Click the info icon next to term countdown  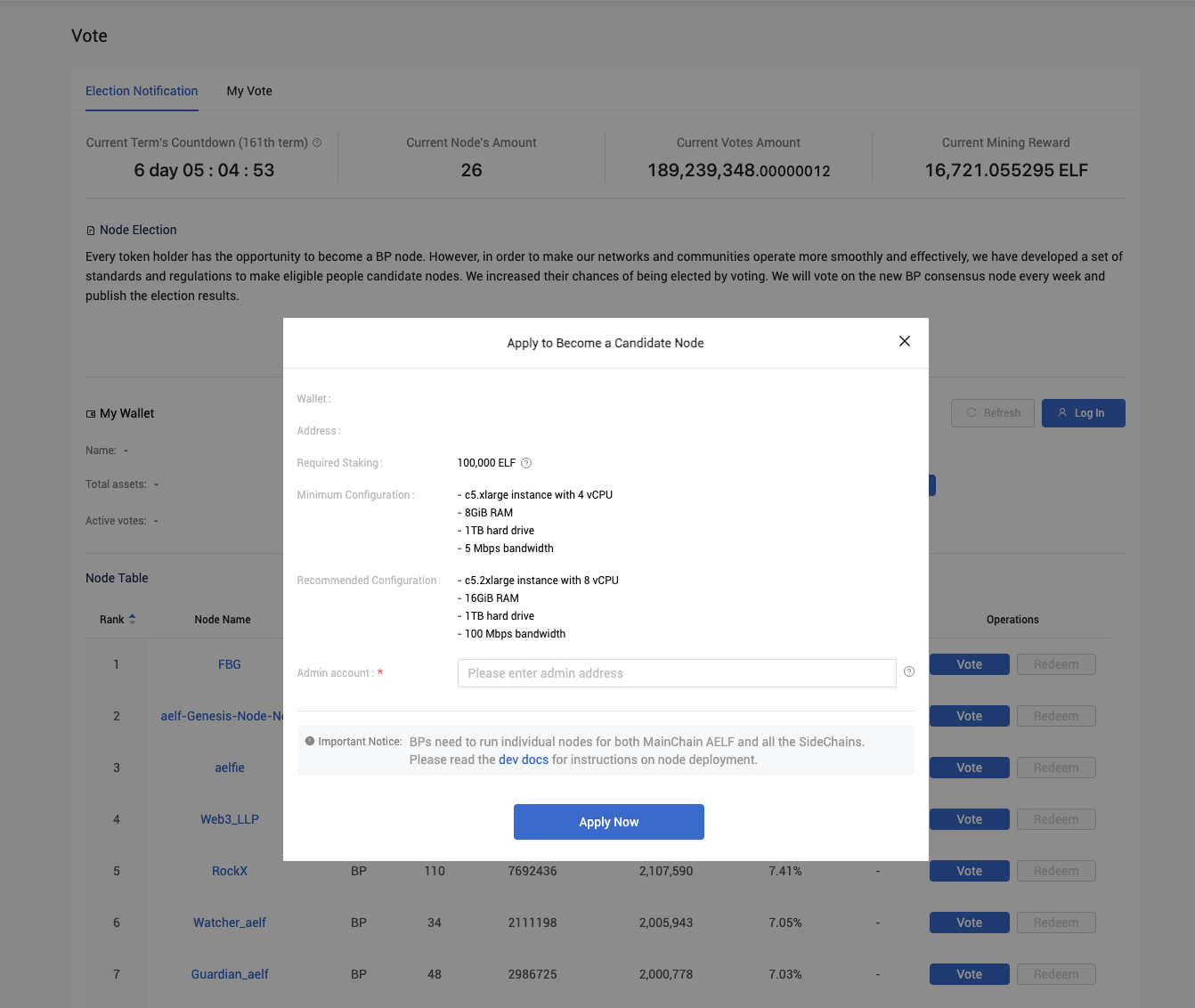(x=317, y=142)
